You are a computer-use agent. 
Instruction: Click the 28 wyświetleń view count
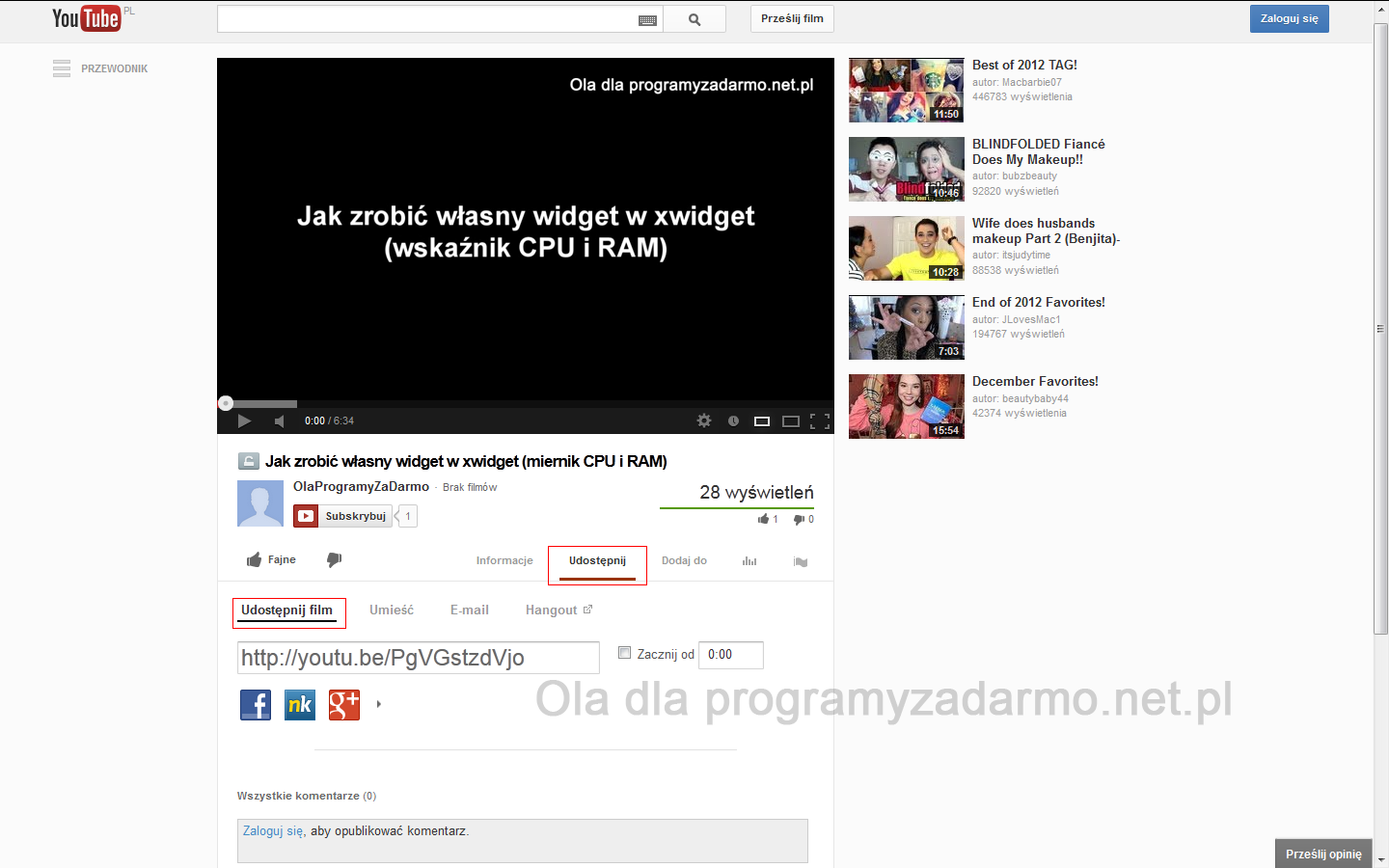point(756,492)
